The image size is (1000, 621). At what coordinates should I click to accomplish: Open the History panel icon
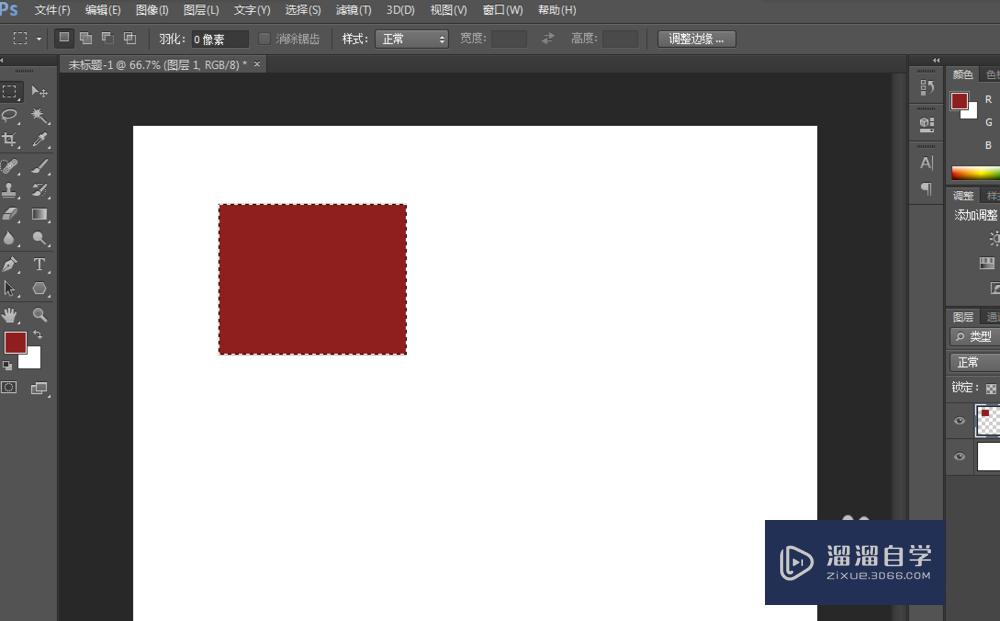[927, 87]
